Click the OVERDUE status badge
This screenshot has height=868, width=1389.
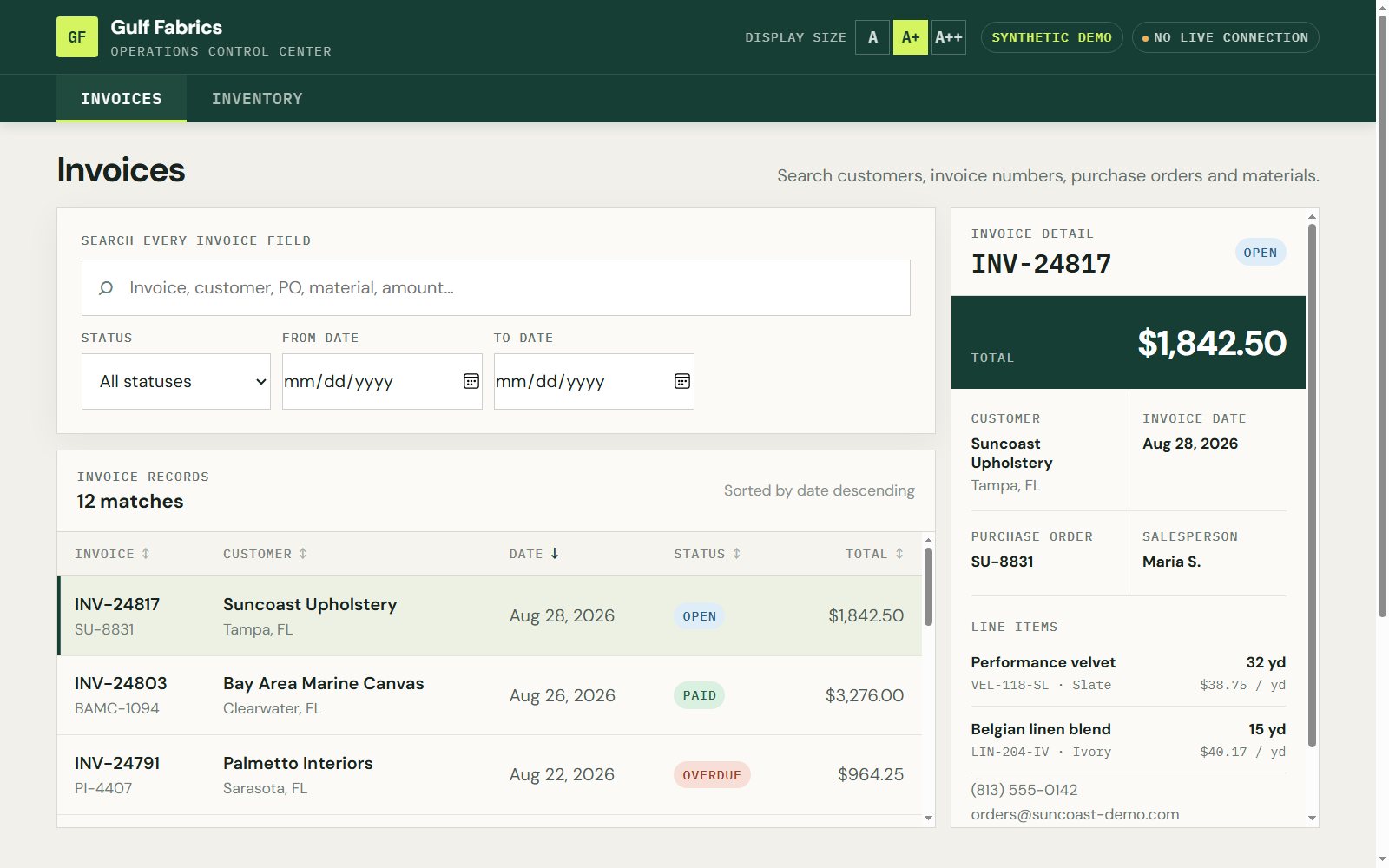712,775
